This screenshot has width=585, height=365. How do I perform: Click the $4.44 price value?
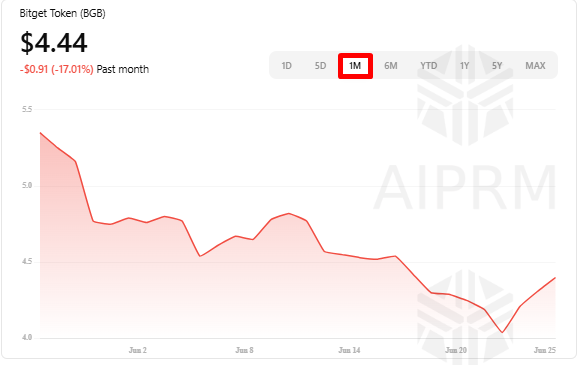54,42
